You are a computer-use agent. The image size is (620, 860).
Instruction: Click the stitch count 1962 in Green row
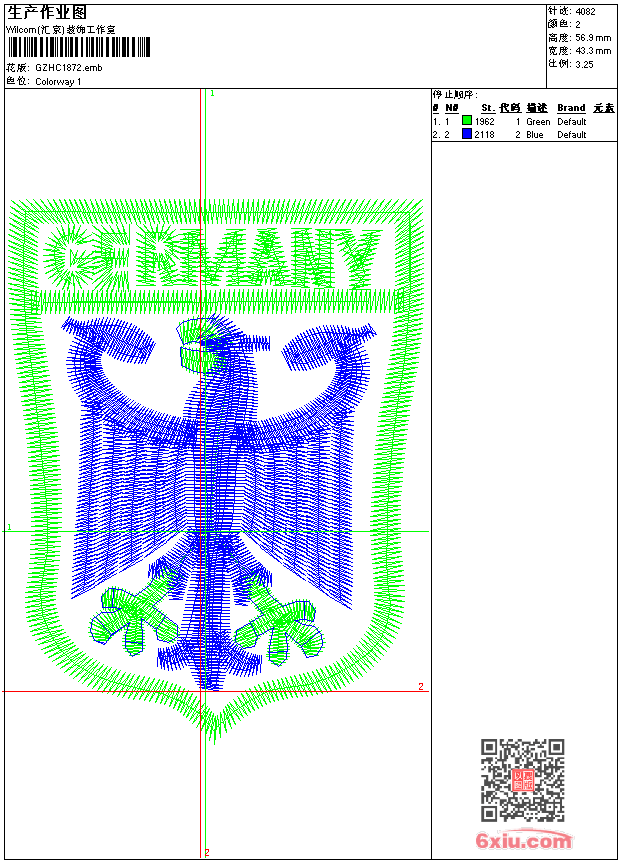coord(484,122)
